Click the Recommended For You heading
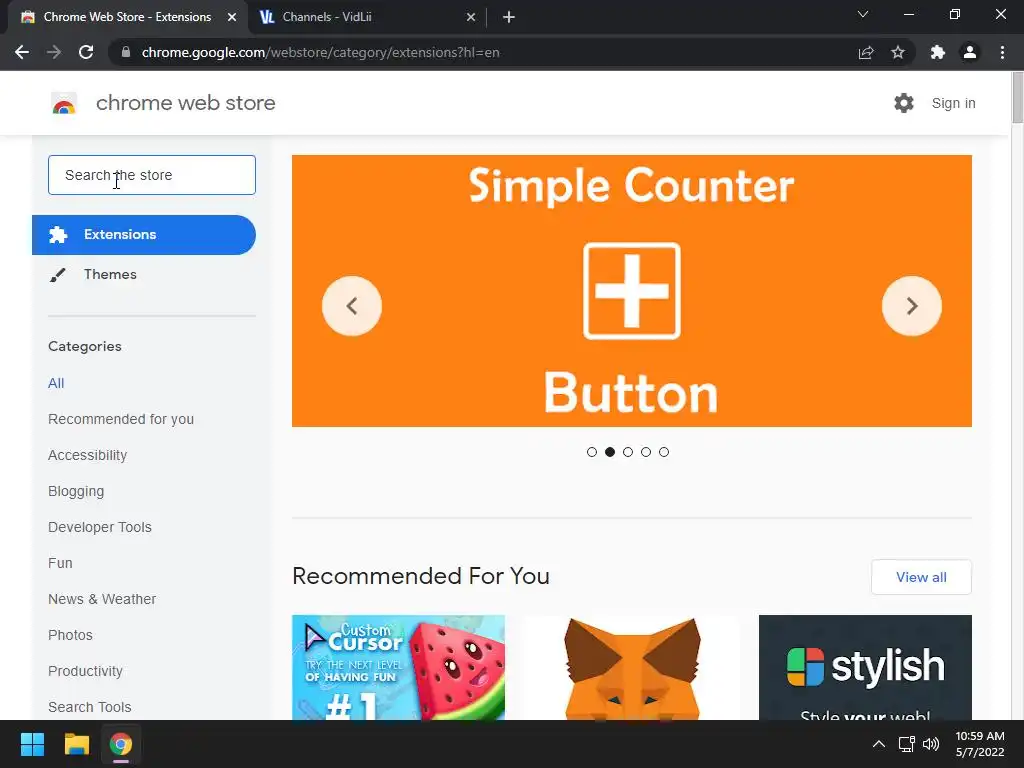The image size is (1024, 768). point(421,576)
